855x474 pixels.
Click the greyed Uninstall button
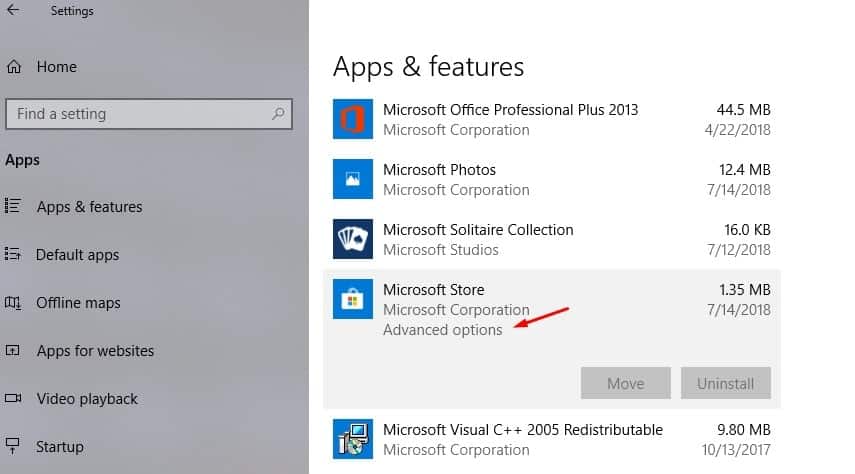726,383
